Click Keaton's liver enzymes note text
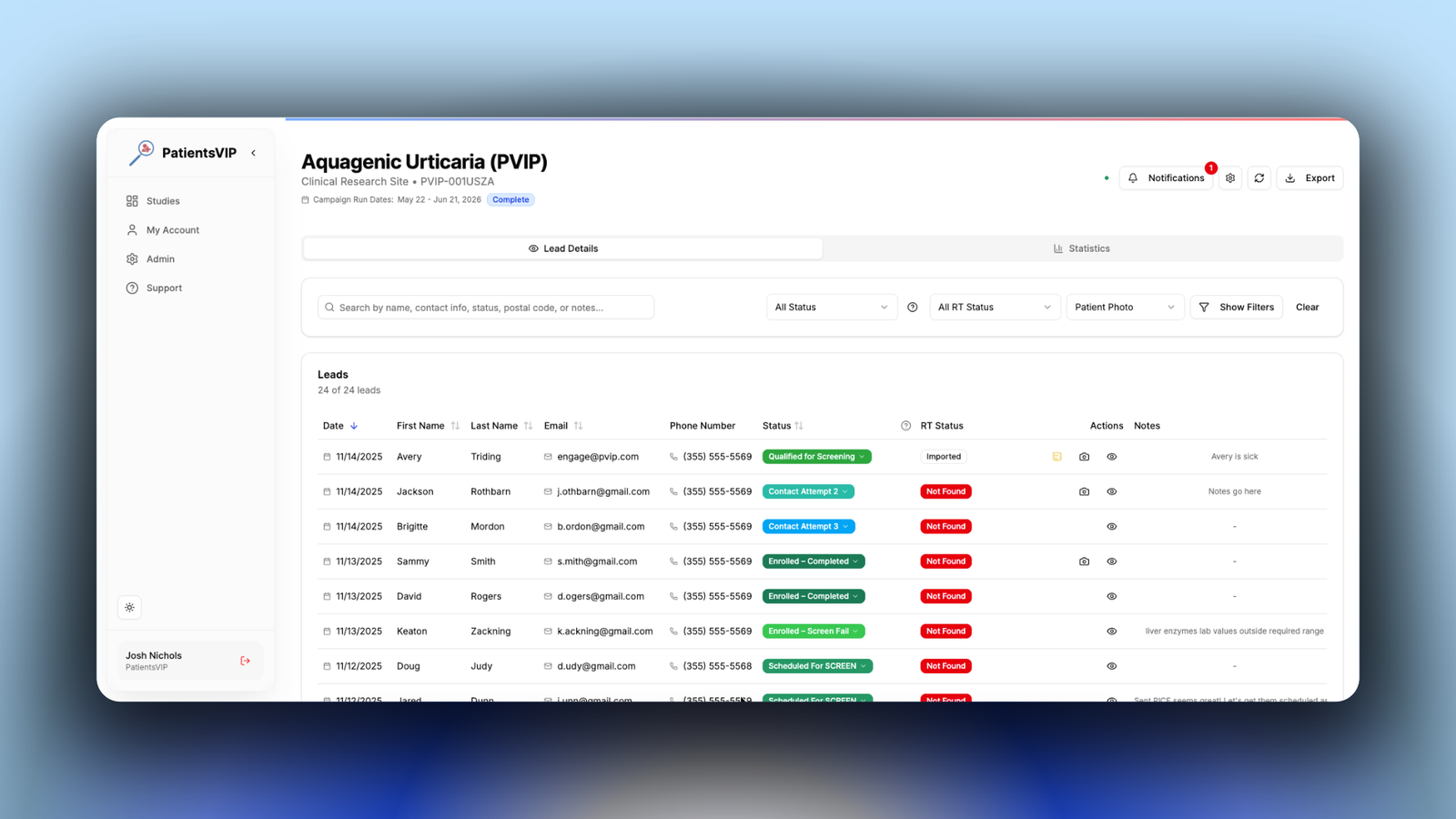 tap(1235, 632)
